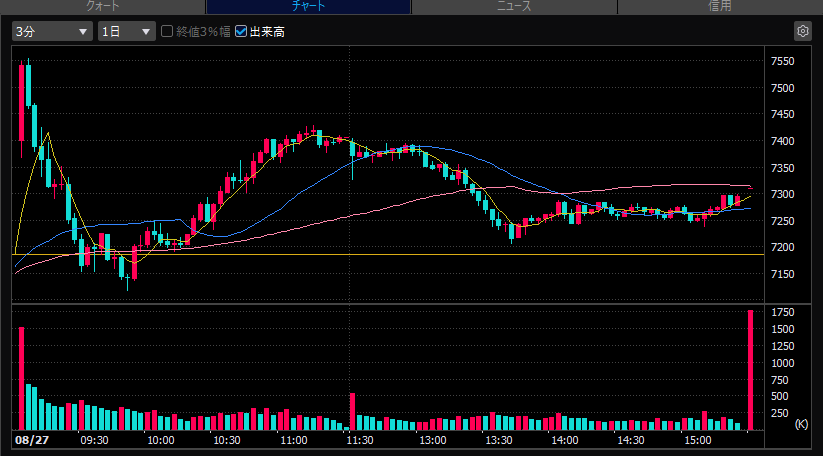
Task: Click the 11:30 time axis label
Action: point(360,440)
